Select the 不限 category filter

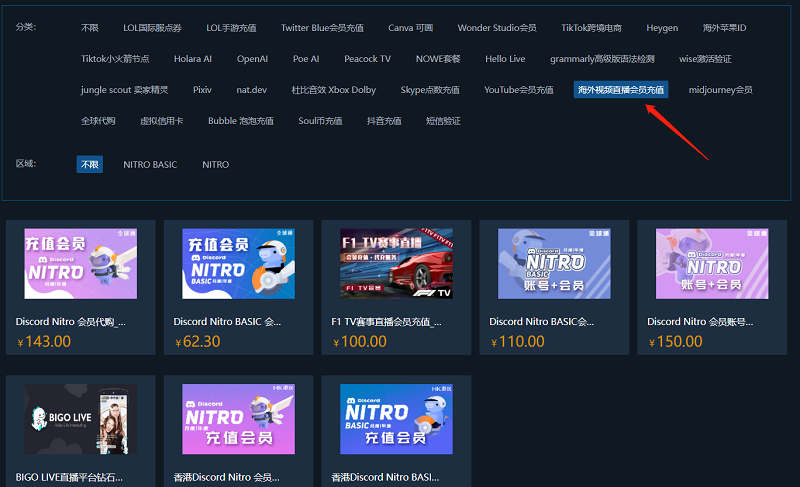tap(89, 28)
